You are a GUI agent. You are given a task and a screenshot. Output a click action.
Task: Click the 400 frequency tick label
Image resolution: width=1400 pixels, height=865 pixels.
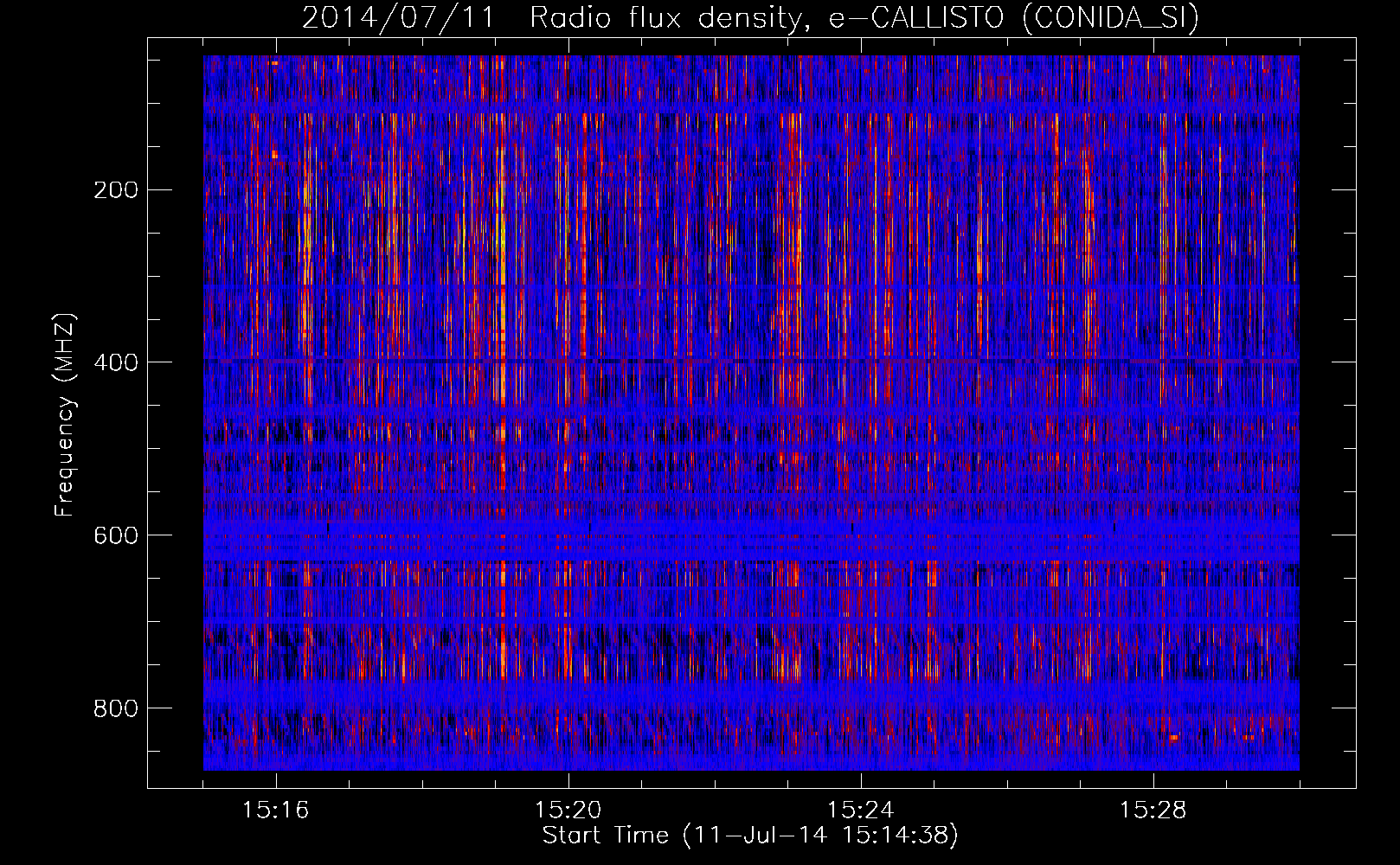point(116,362)
